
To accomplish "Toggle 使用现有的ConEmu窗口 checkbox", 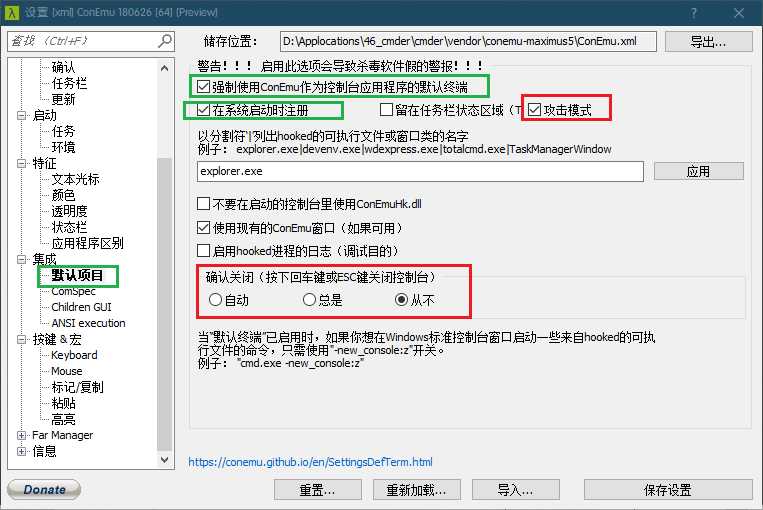I will tap(203, 227).
